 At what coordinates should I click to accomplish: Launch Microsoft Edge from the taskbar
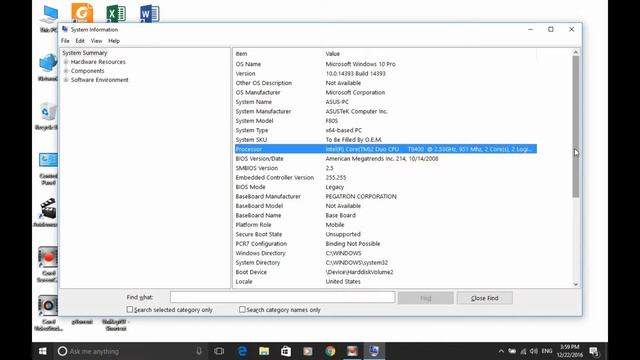tap(242, 351)
